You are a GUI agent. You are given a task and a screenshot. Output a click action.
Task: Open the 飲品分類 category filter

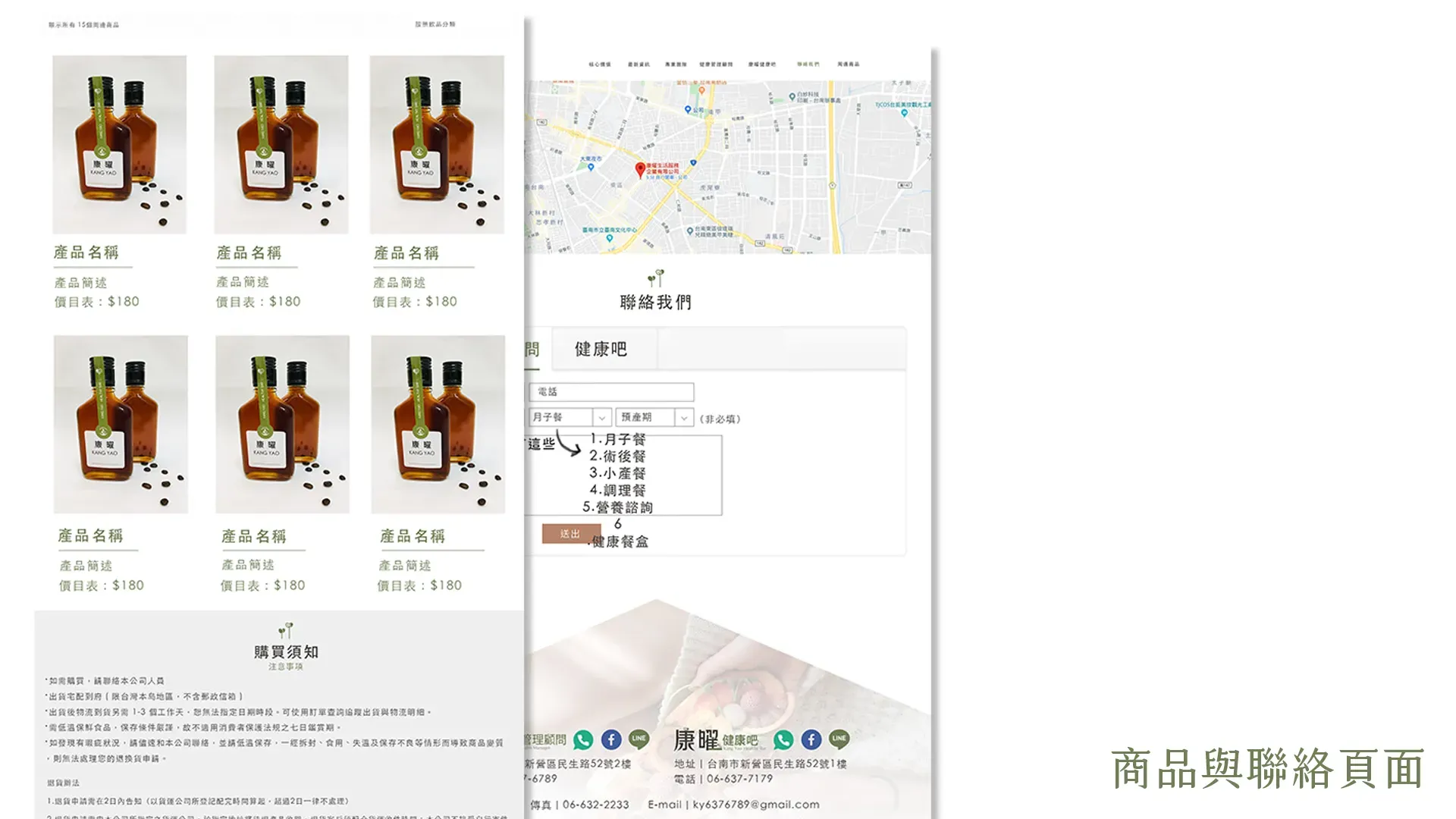coord(437,24)
